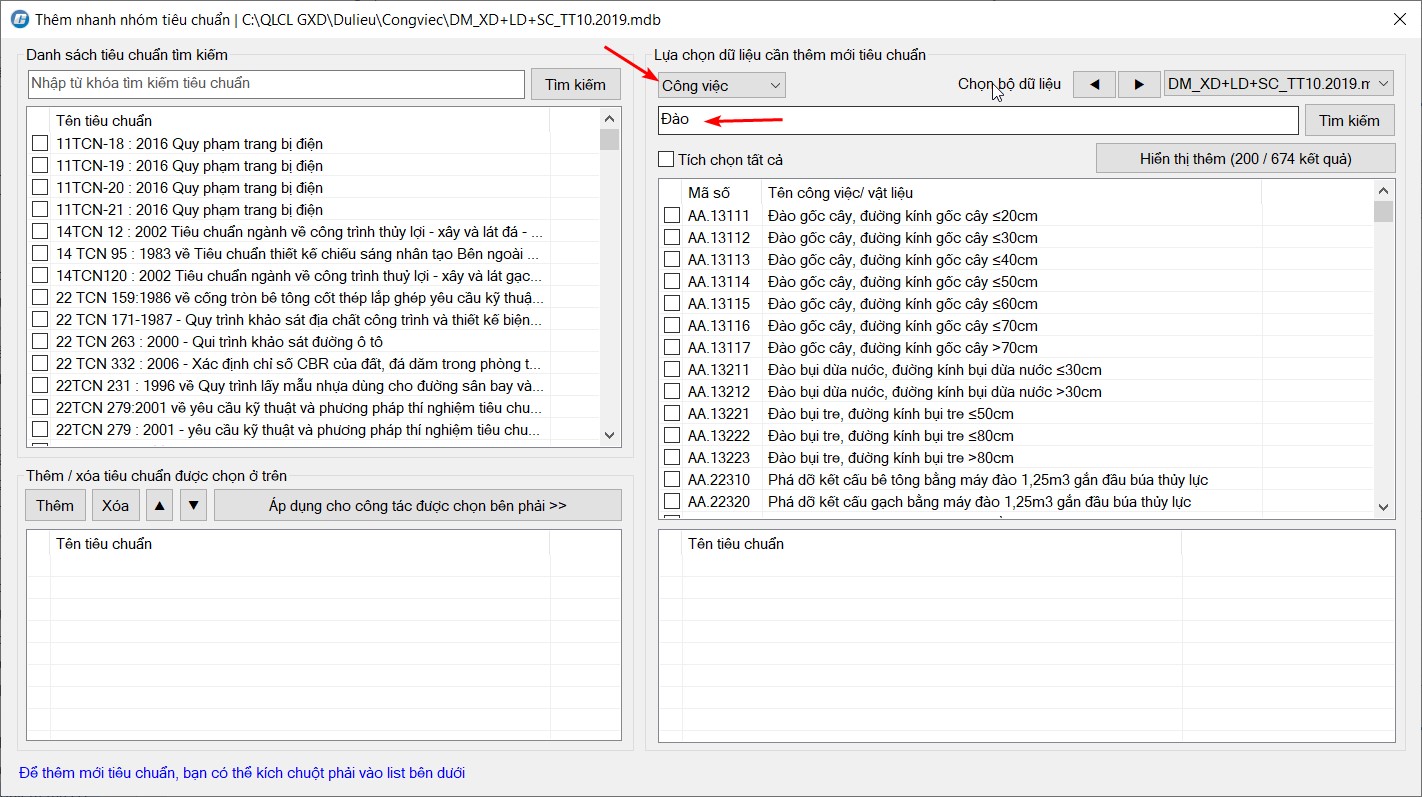
Task: Select checkbox for 11TCN-18 : 2016 standard
Action: (40, 144)
